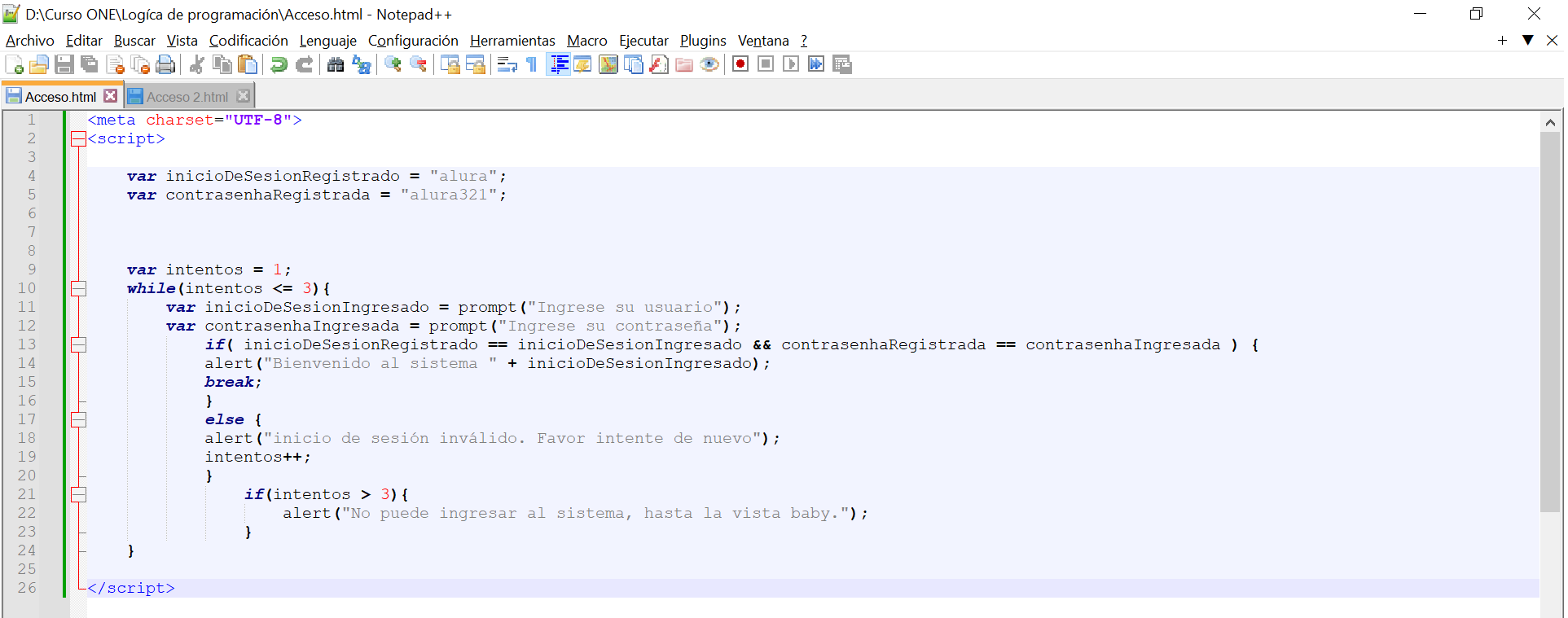The image size is (1568, 618).
Task: Click the Save Recorded Macro icon
Action: [842, 64]
